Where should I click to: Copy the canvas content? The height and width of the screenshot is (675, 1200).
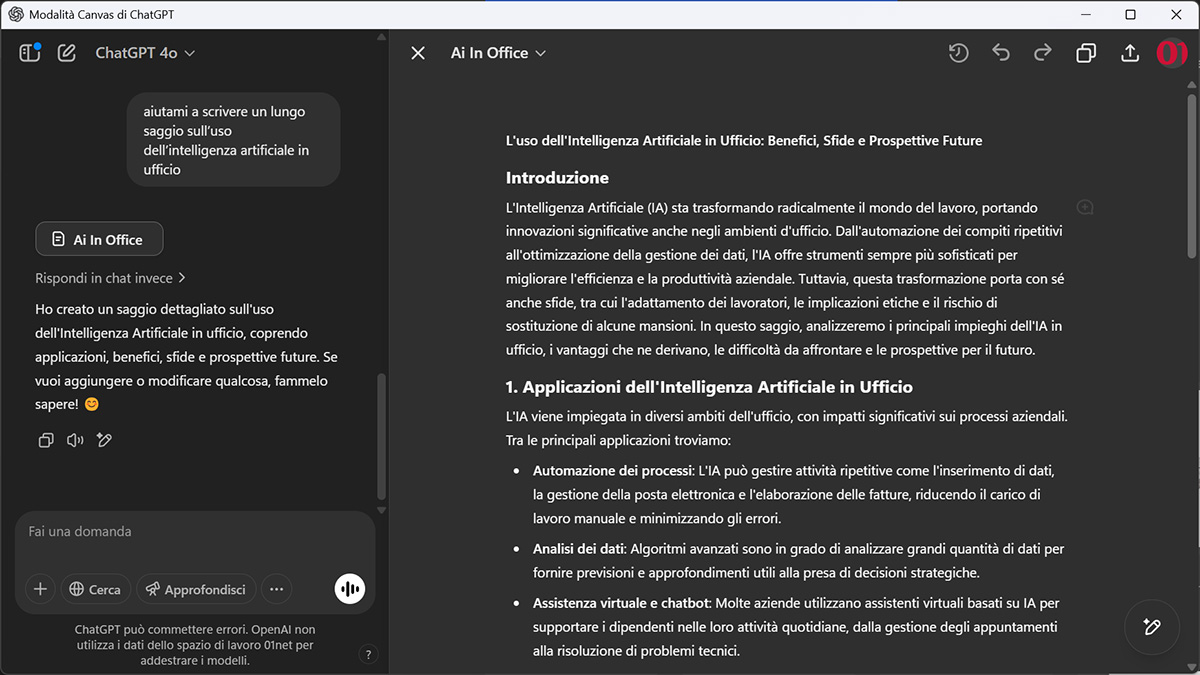1086,53
